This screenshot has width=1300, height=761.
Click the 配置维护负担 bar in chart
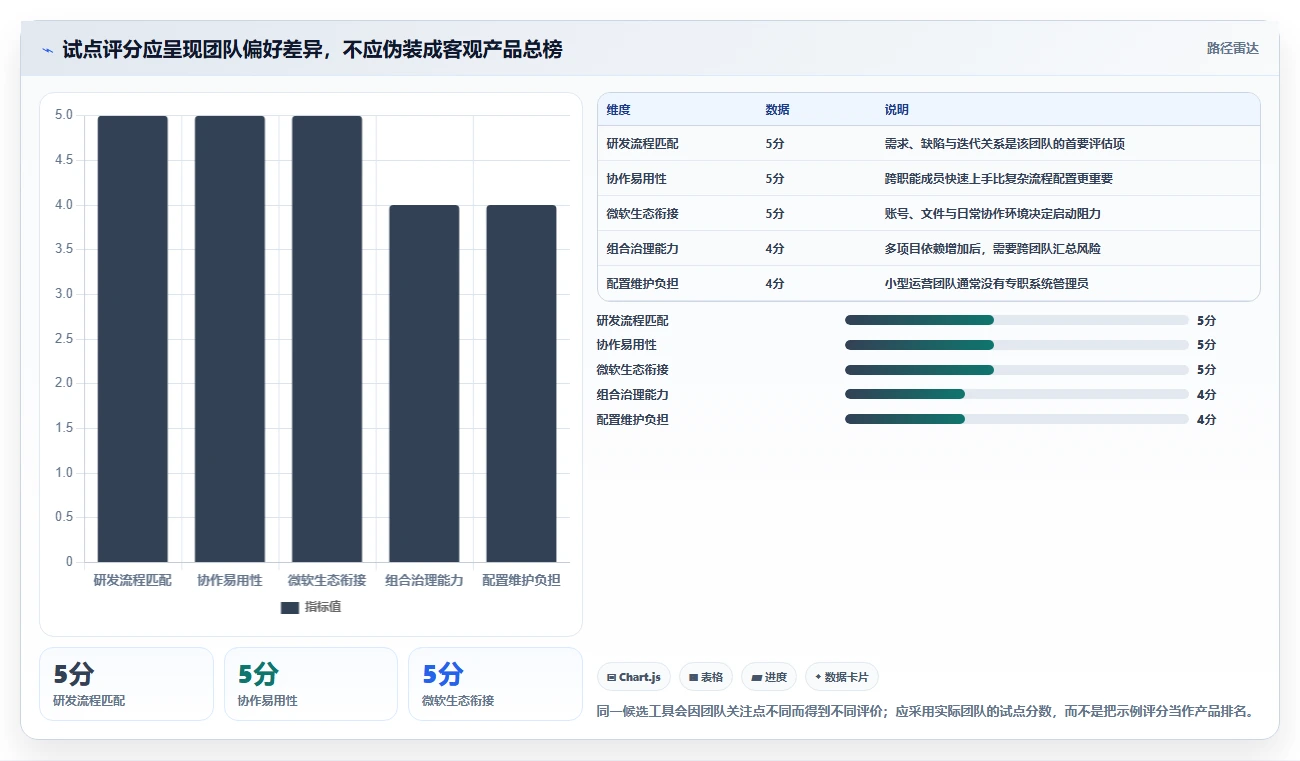pos(521,384)
